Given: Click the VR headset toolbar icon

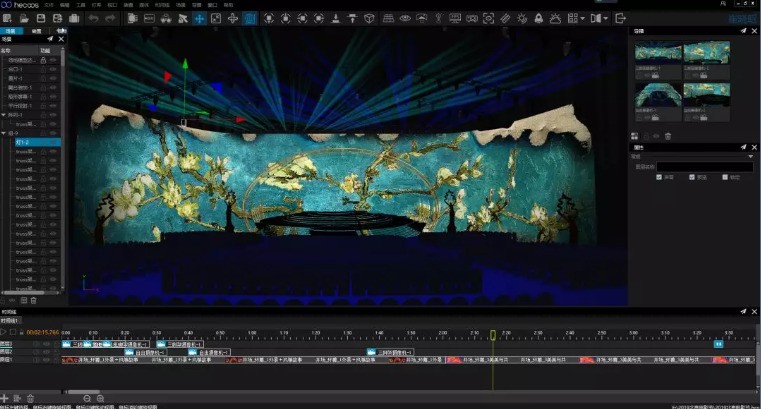Looking at the screenshot, I should 472,18.
